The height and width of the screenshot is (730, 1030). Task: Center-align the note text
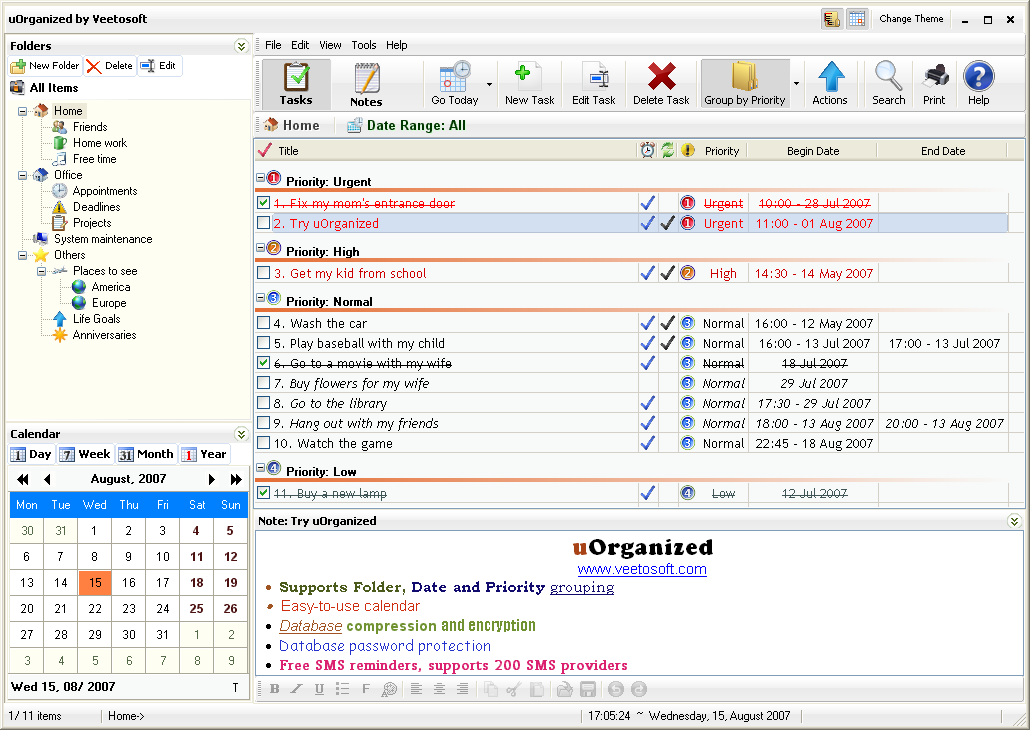[x=439, y=689]
